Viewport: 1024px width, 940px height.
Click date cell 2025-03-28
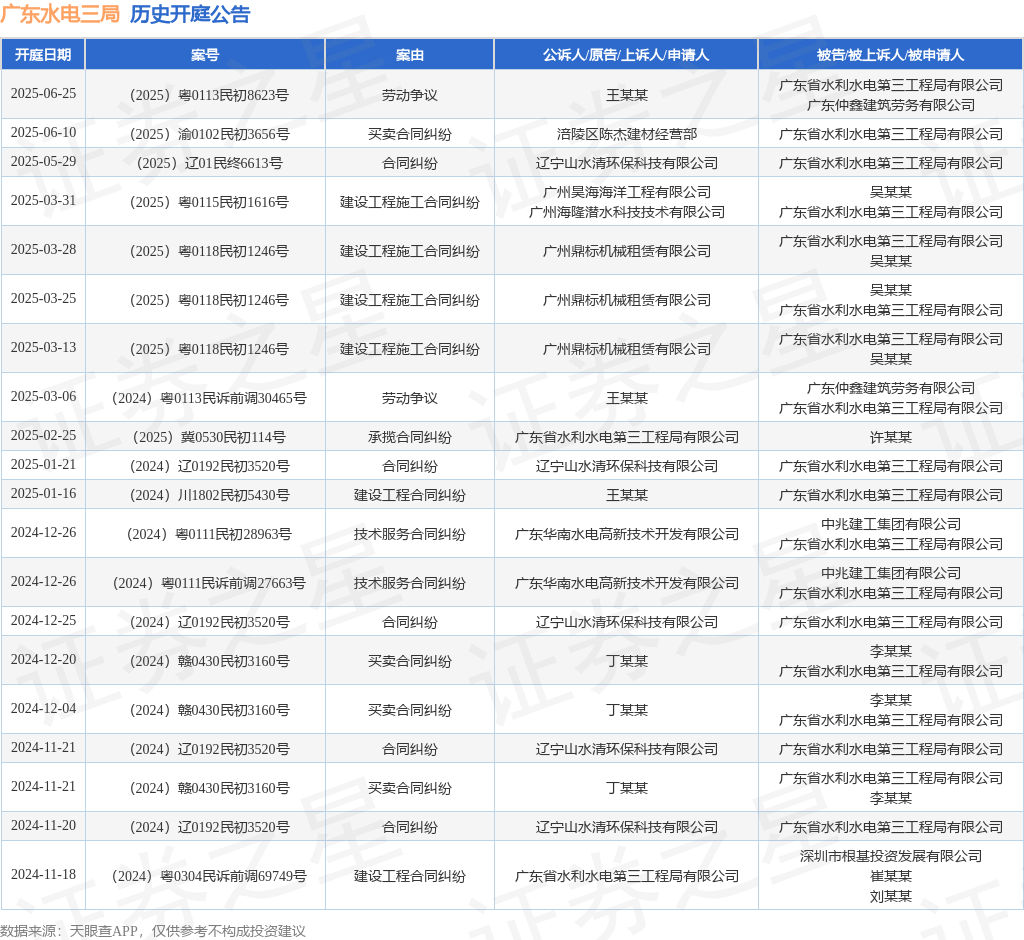coord(43,250)
